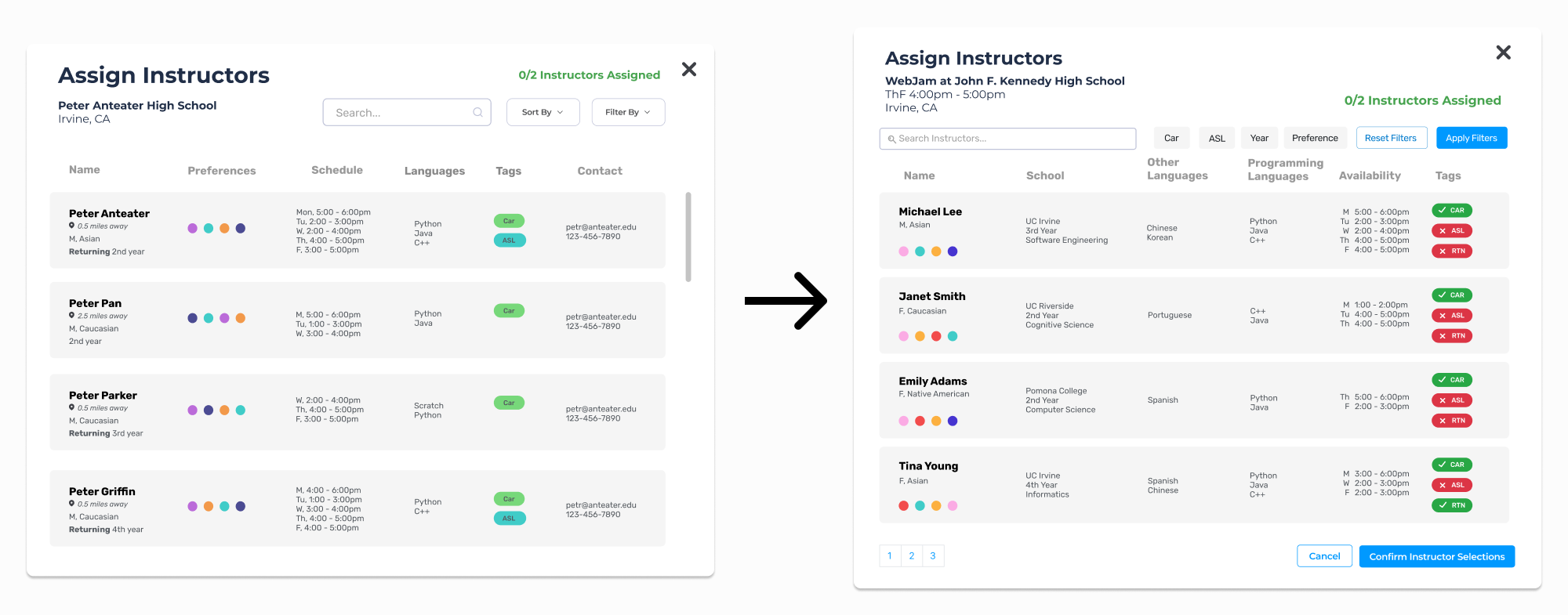Select the Peter Anteater instructor name
The image size is (1568, 615).
[109, 213]
